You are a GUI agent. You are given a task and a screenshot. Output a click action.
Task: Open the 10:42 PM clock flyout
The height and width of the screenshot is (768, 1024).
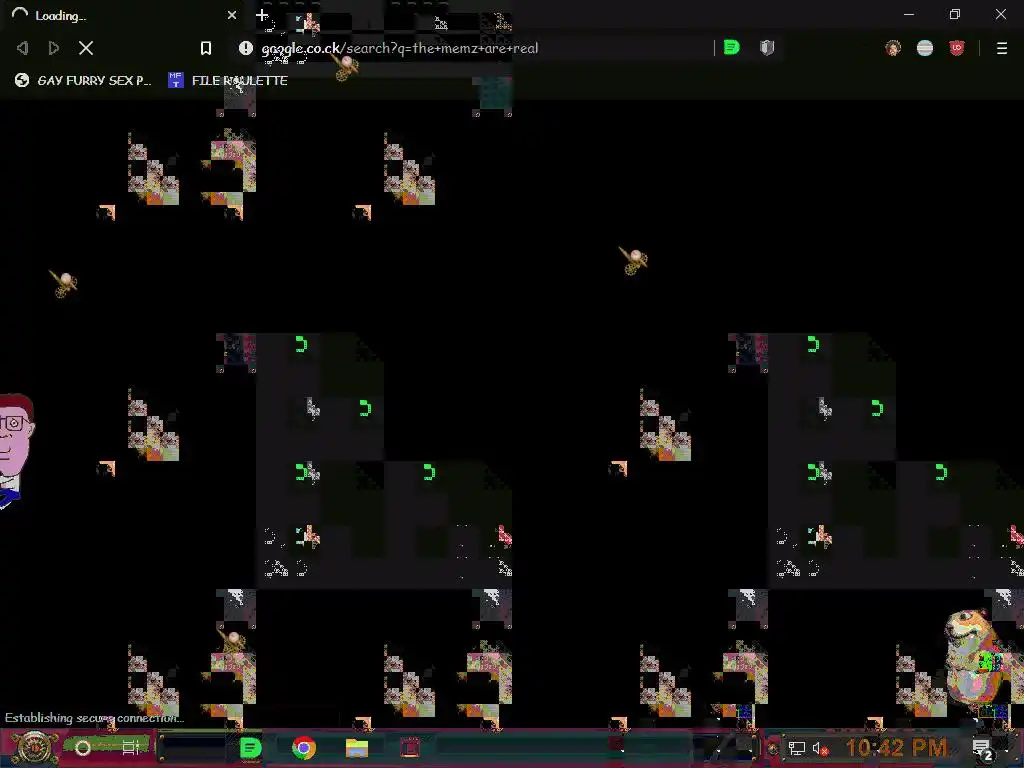[896, 748]
